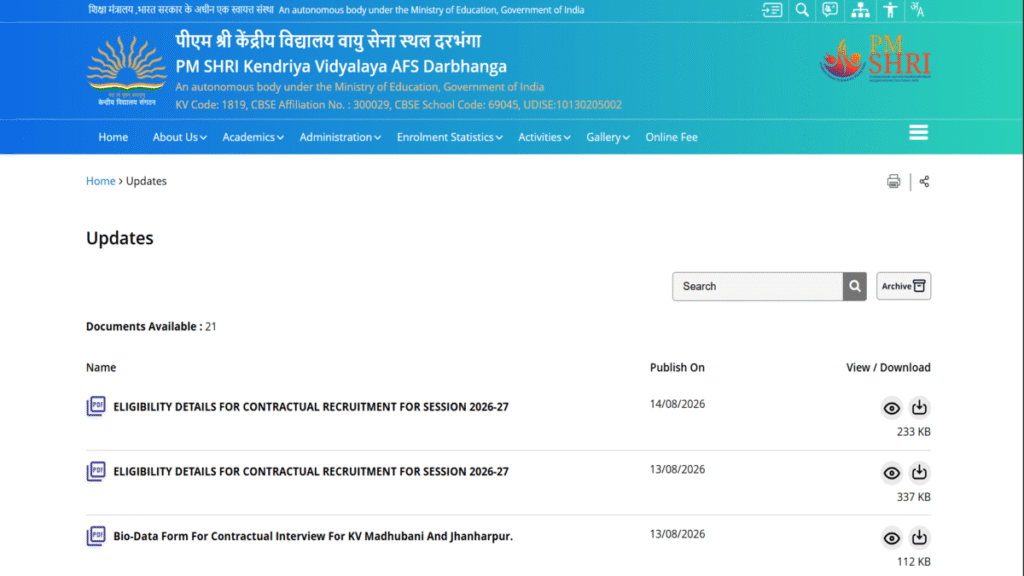Click the PDF icon of Bio-Data Form row
Screen dimensions: 1024x576
(96, 536)
